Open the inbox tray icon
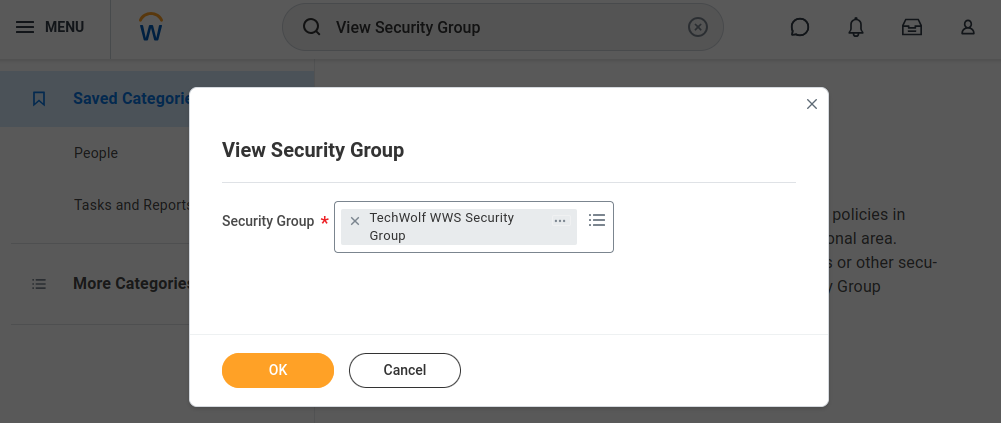1001x423 pixels. 912,27
